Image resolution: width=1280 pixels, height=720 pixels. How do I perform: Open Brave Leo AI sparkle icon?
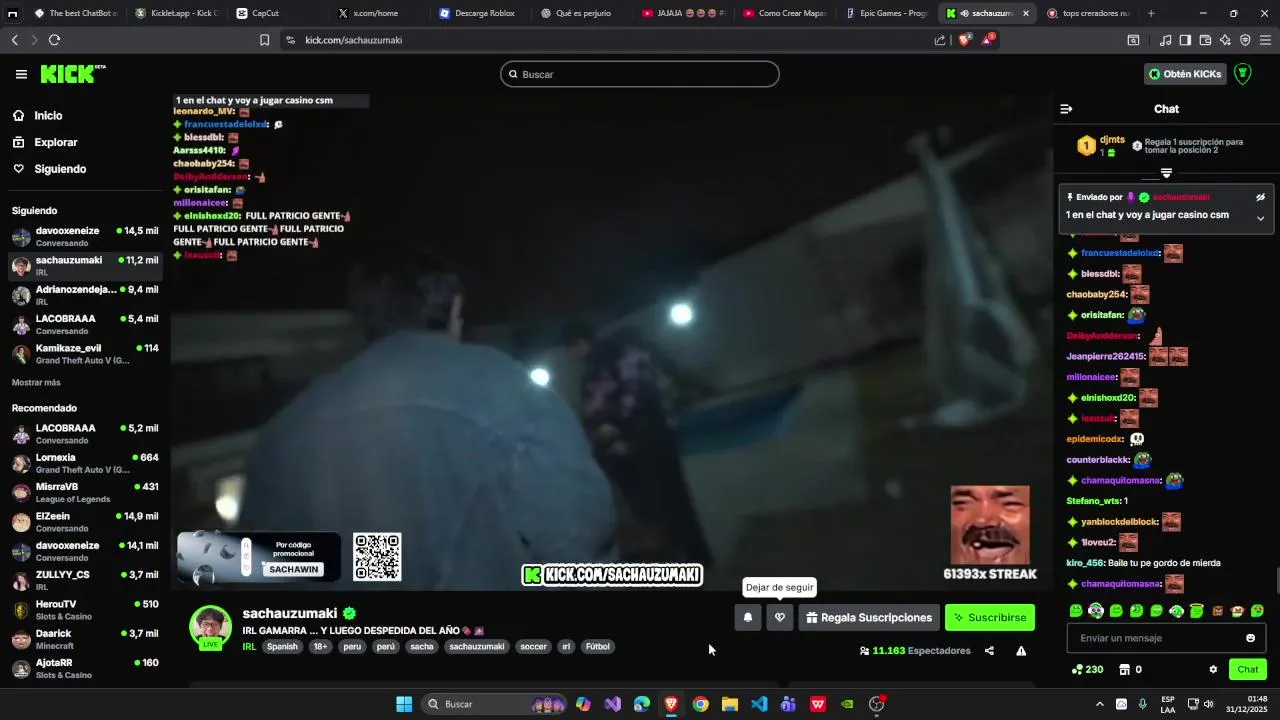point(1225,40)
